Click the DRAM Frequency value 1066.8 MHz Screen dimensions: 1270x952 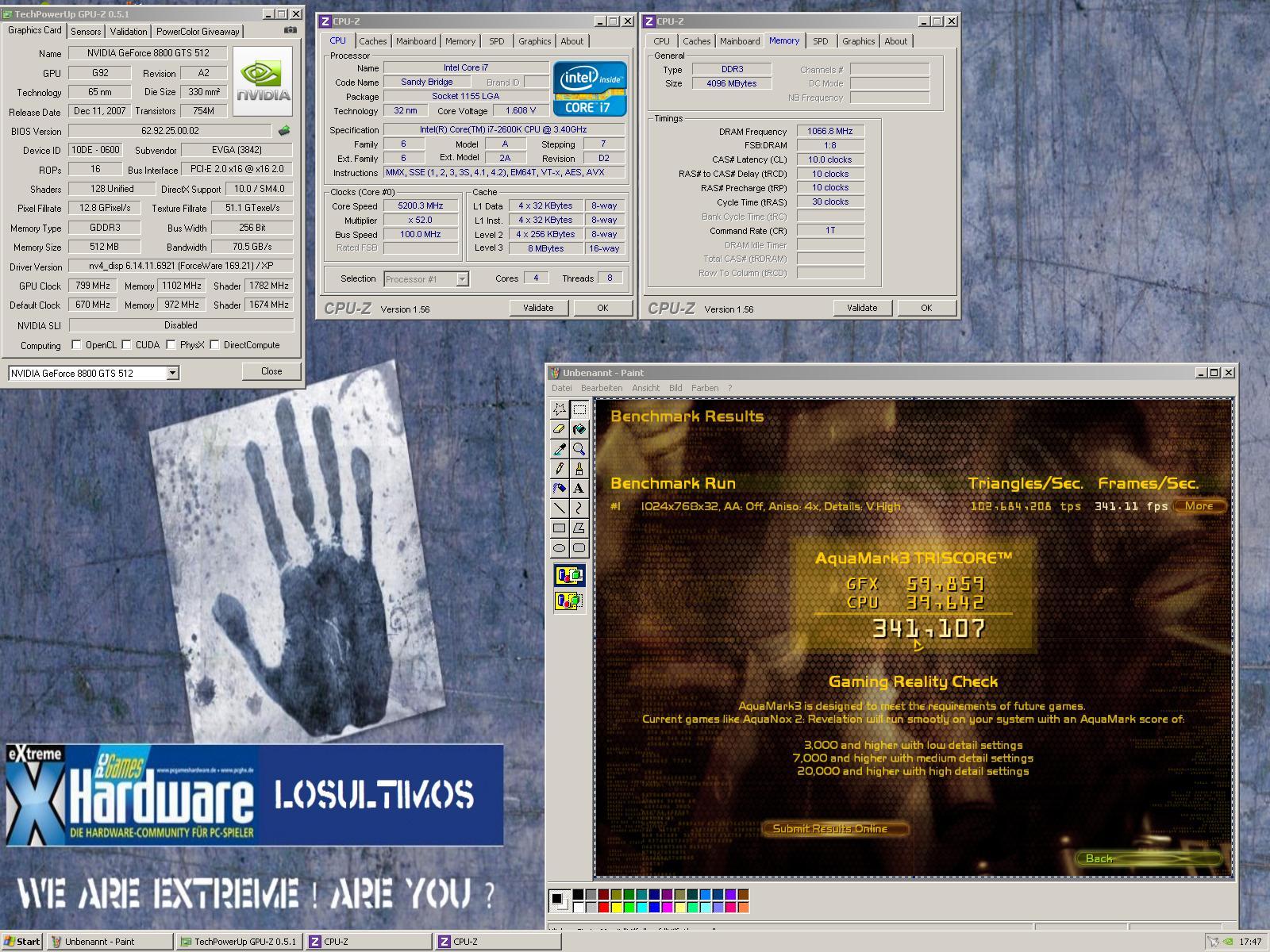[x=830, y=131]
